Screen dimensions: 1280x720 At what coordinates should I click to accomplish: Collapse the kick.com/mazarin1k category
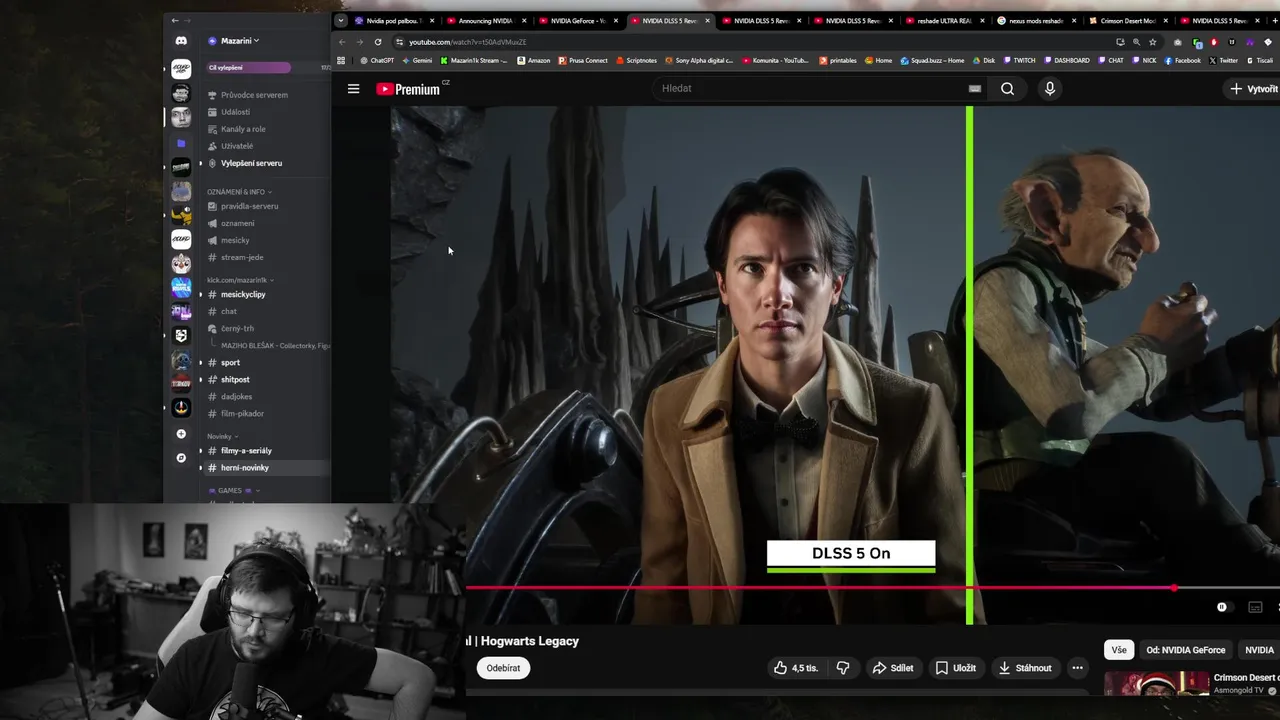click(x=240, y=280)
